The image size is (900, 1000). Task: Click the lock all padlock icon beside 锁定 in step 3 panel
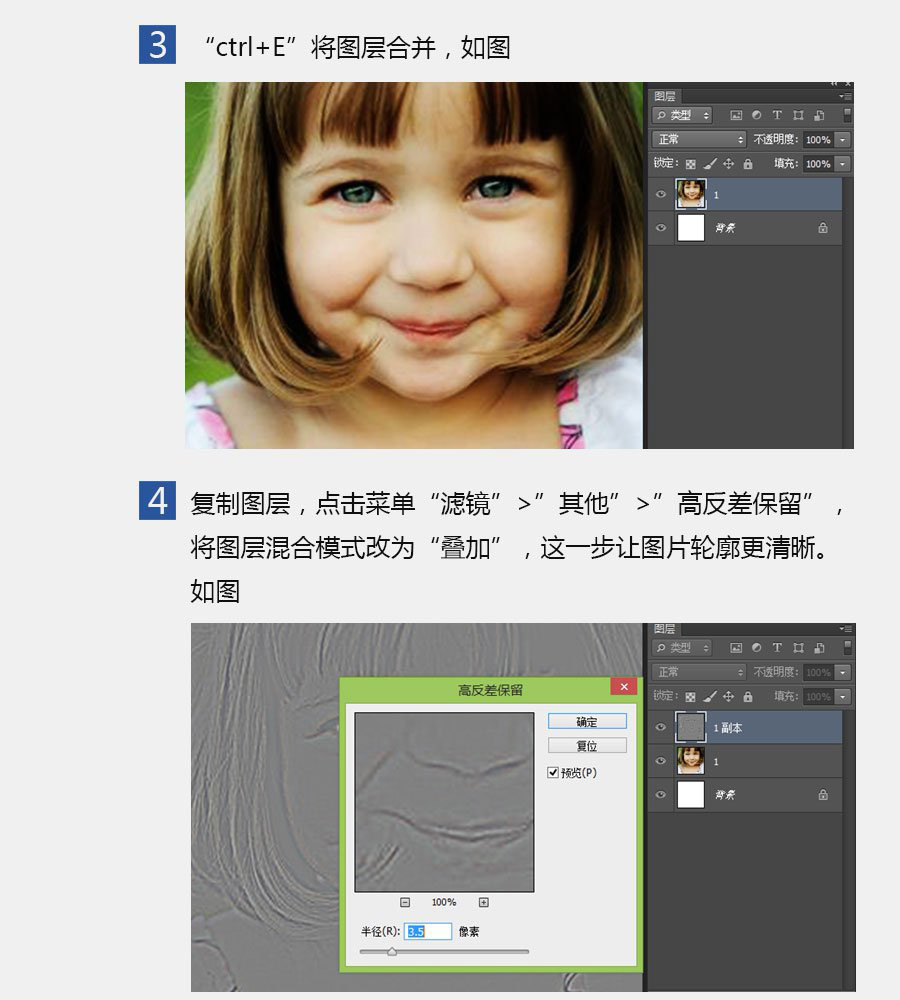point(748,164)
